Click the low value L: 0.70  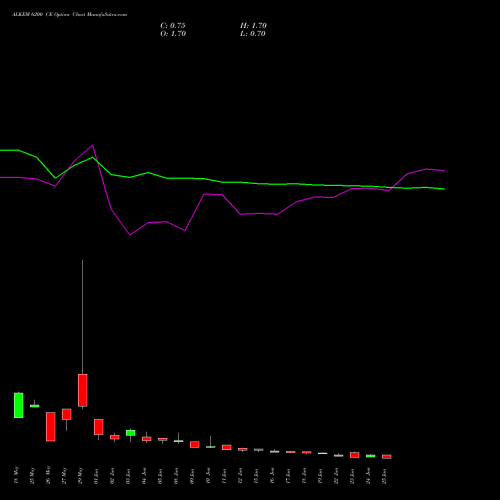tap(253, 34)
